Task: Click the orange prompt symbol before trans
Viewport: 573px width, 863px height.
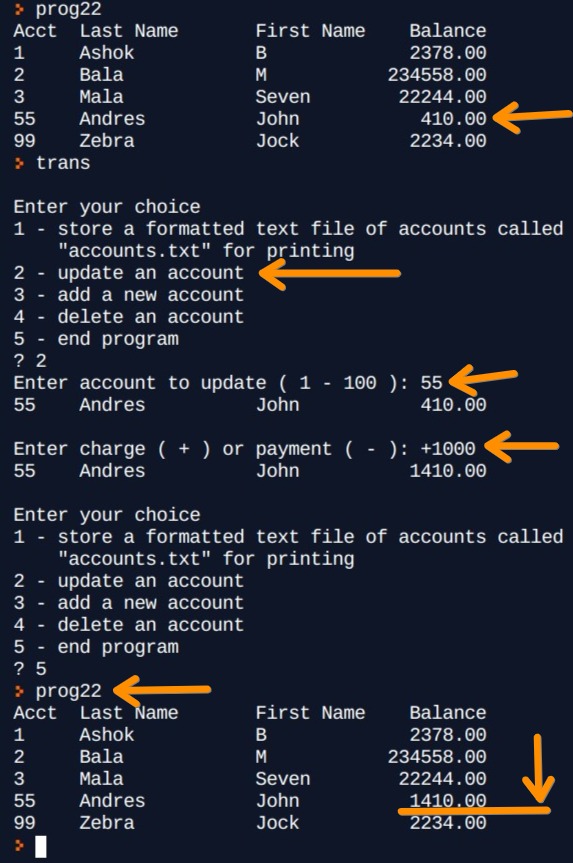Action: coord(19,163)
